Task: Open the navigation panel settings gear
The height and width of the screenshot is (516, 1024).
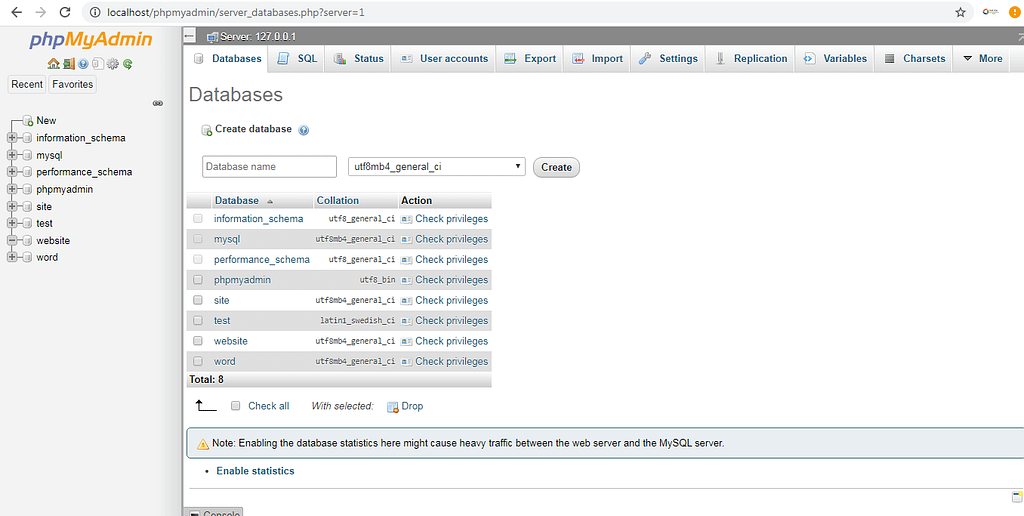Action: pos(112,64)
